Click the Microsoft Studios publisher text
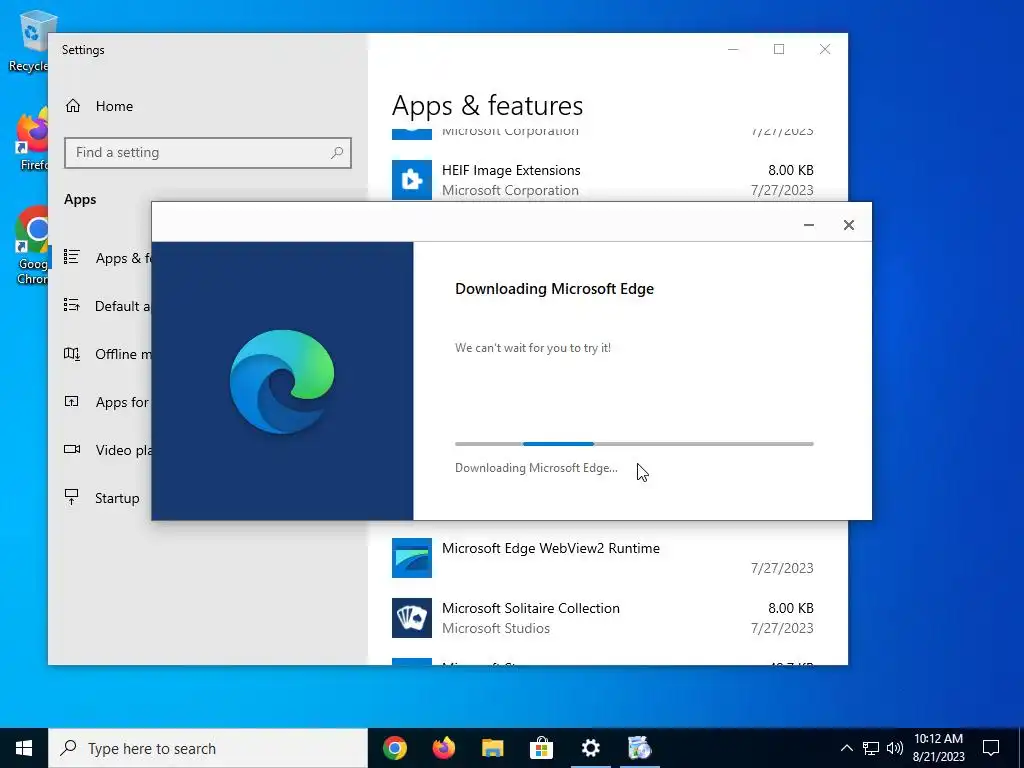The height and width of the screenshot is (768, 1024). (496, 628)
